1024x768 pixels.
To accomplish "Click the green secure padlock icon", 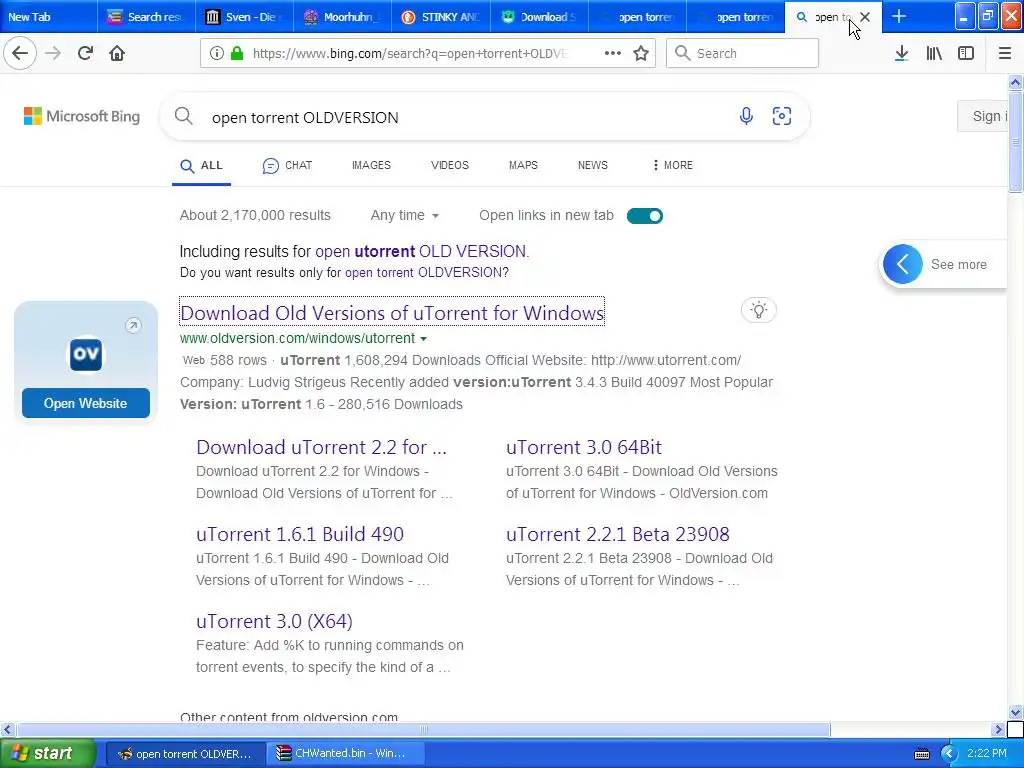I will (x=237, y=53).
